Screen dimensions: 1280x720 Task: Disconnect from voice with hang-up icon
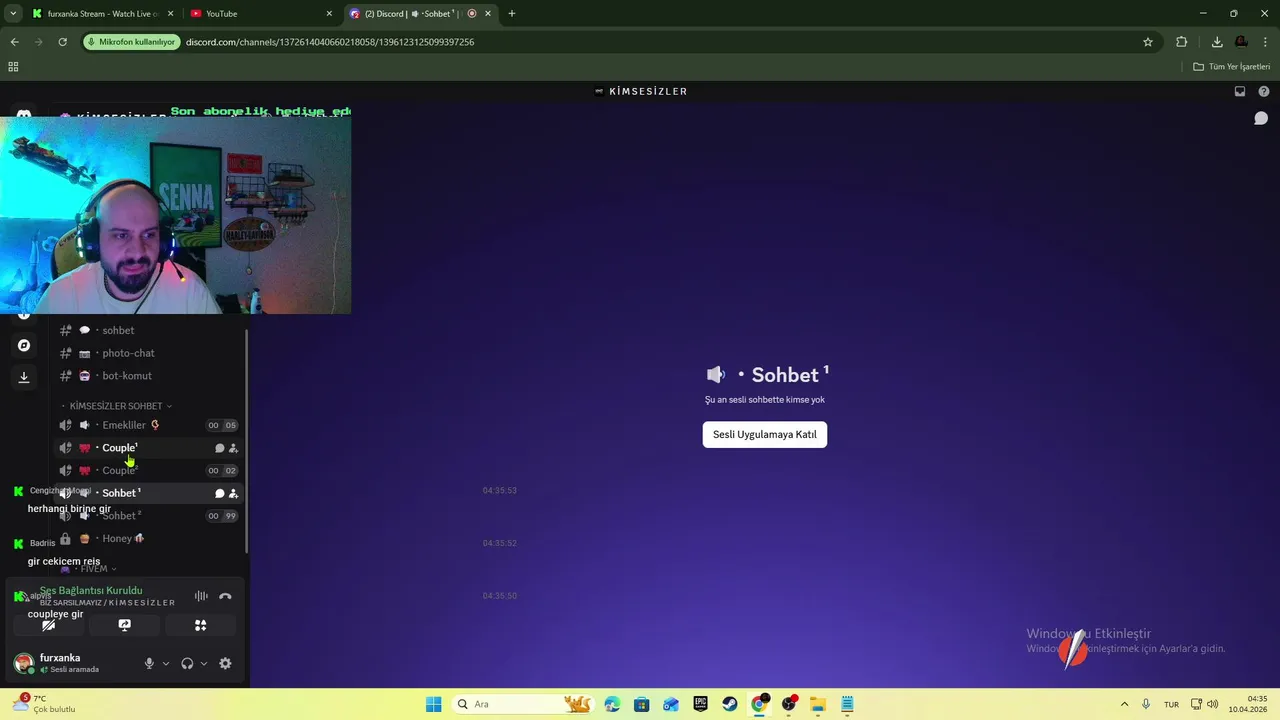pyautogui.click(x=225, y=596)
